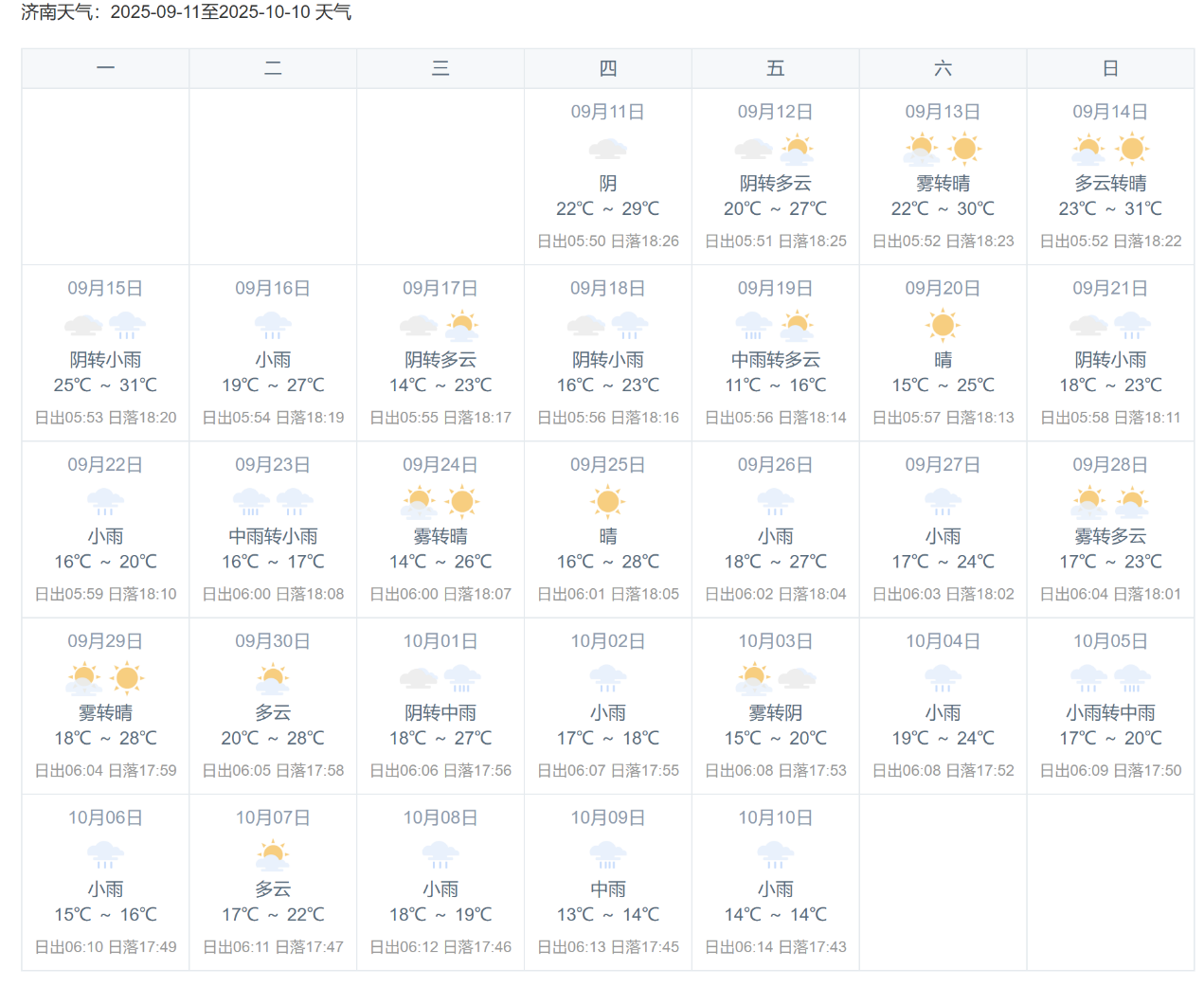Click the text 中雨转小雨 on 09月23日
Image resolution: width=1204 pixels, height=986 pixels.
point(273,536)
